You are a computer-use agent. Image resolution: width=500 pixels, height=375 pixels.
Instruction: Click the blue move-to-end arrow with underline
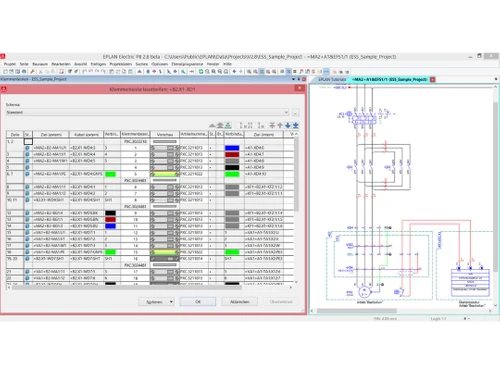(x=295, y=125)
